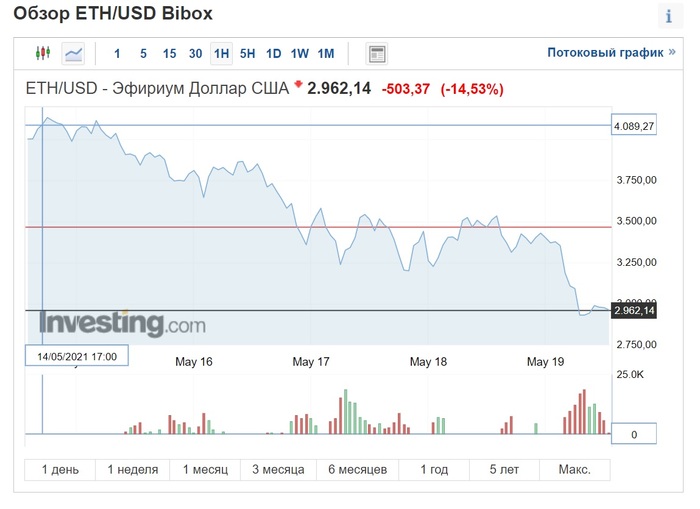Show the 1 день time range

[60, 469]
